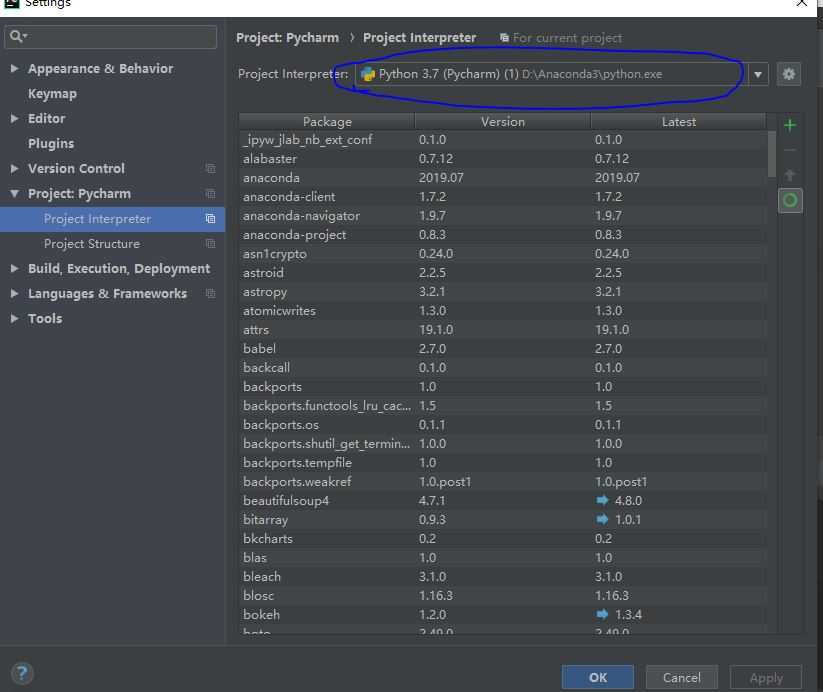Collapse the Project: Pycharm section
Image resolution: width=823 pixels, height=692 pixels.
coord(14,194)
